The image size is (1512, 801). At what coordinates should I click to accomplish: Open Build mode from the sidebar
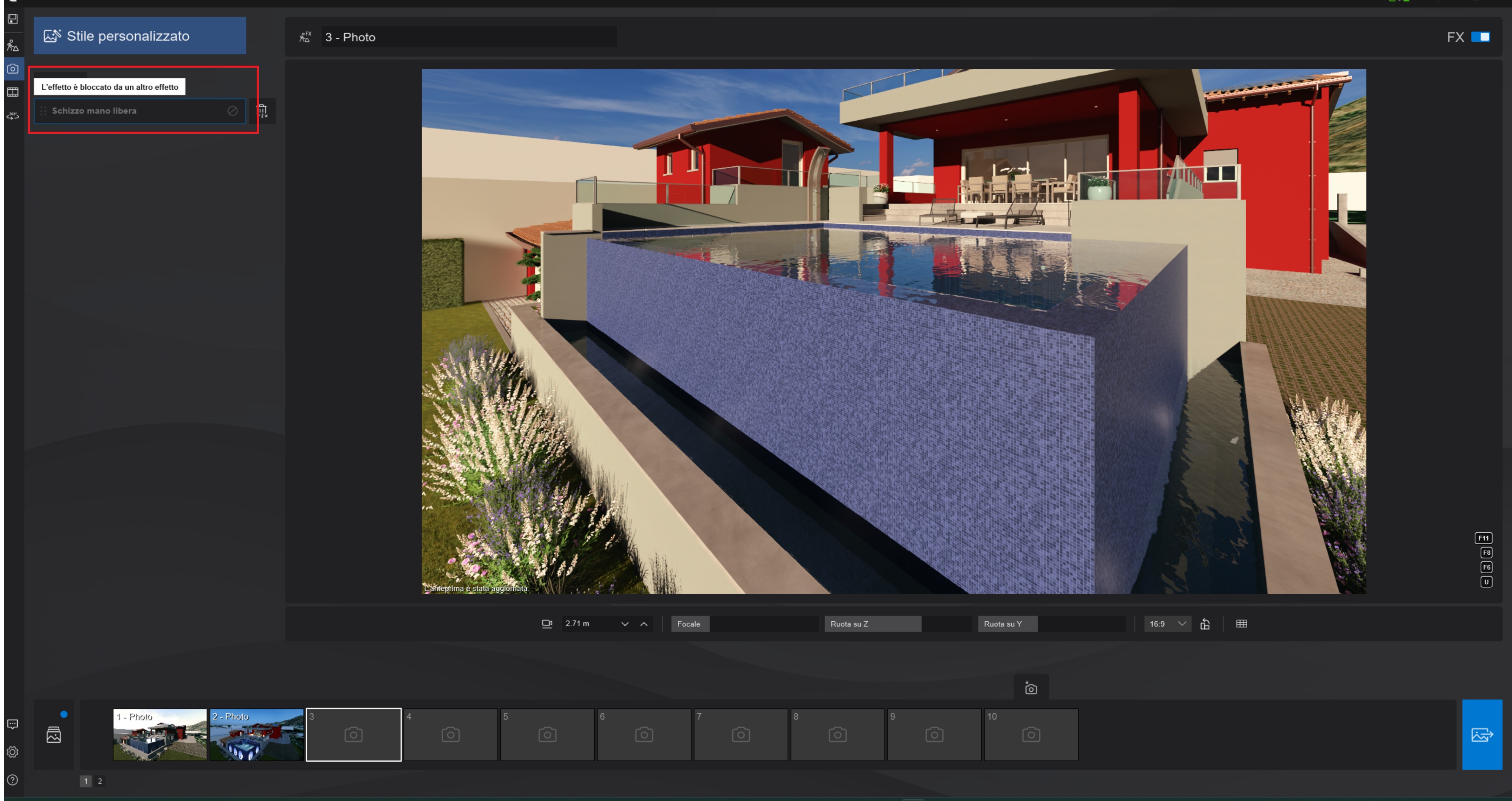[x=12, y=45]
